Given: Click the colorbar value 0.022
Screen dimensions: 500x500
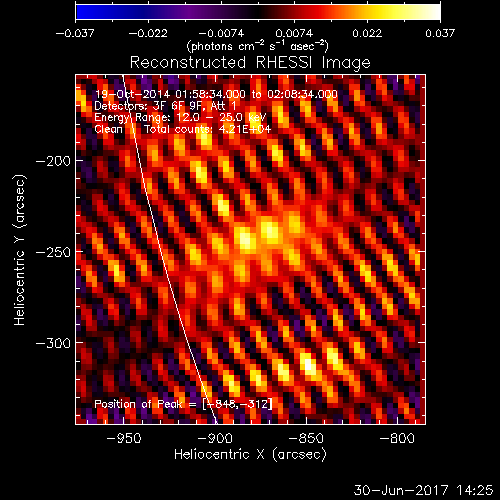Looking at the screenshot, I should pos(367,33).
